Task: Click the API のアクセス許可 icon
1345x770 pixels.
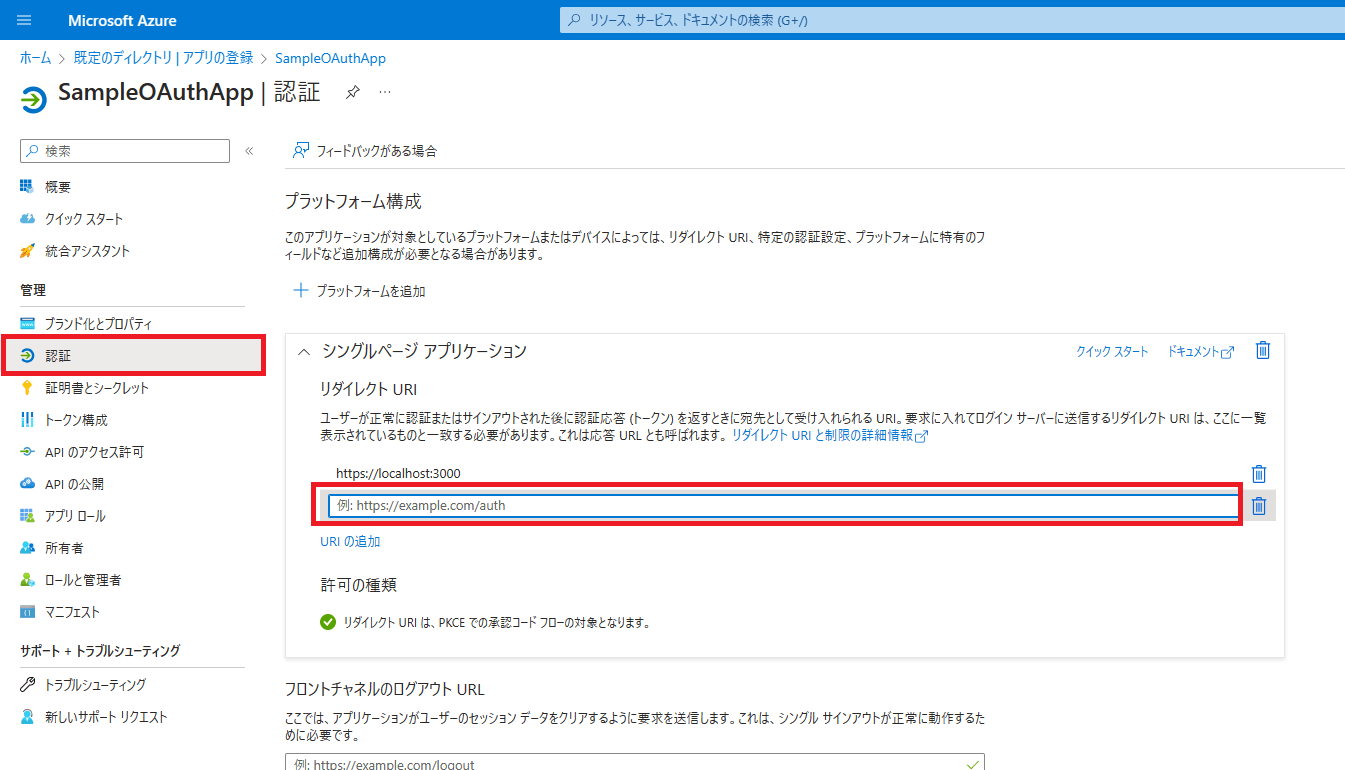Action: pyautogui.click(x=28, y=452)
